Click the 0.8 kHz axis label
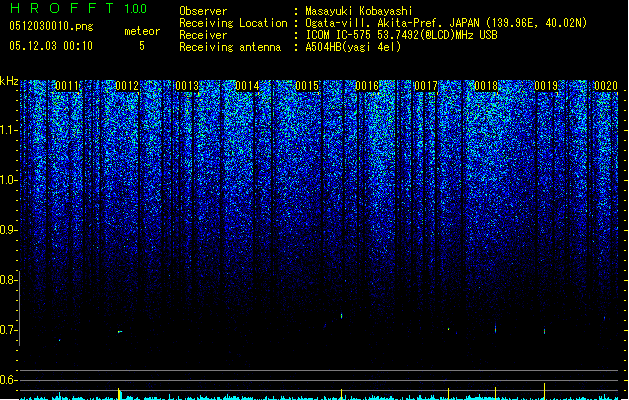Image resolution: width=629 pixels, height=400 pixels. pyautogui.click(x=8, y=280)
